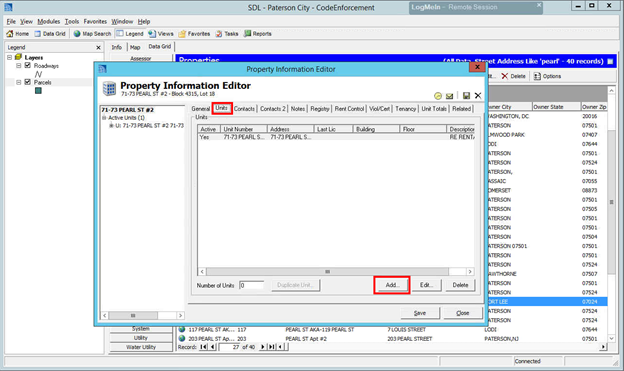Image resolution: width=624 pixels, height=371 pixels.
Task: Switch to the Viol/Cert tab
Action: (380, 109)
